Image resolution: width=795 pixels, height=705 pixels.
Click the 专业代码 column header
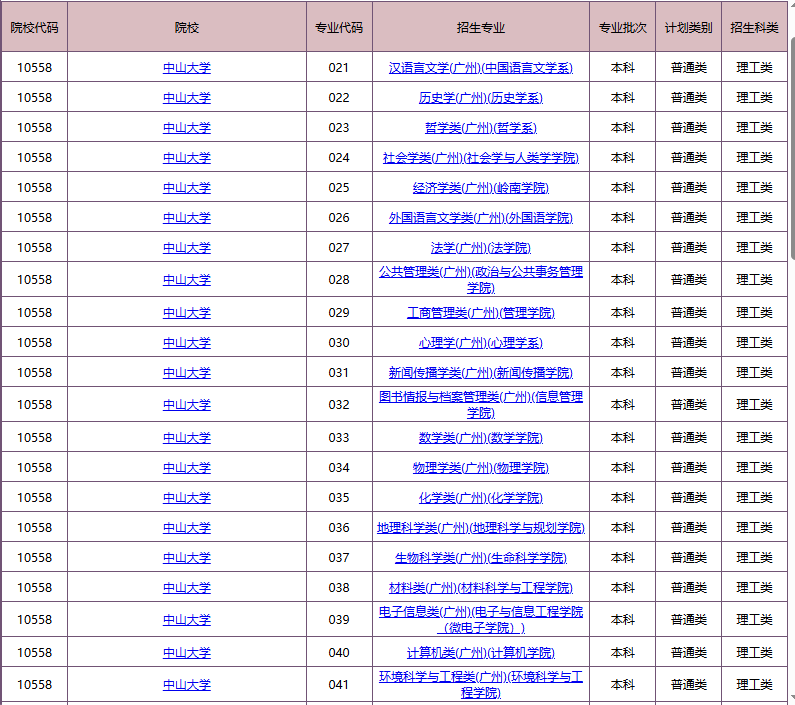click(339, 27)
